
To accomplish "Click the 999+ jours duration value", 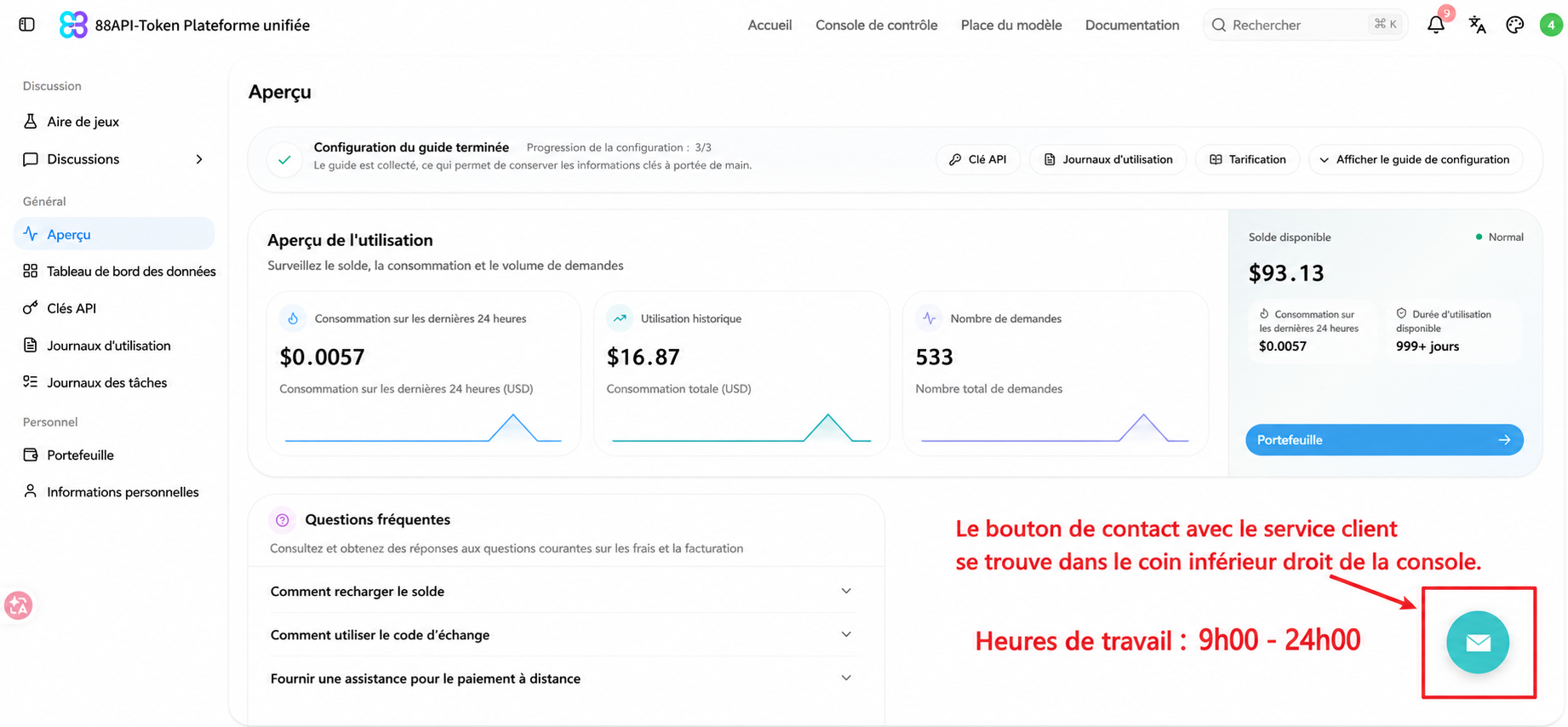I will [1428, 346].
